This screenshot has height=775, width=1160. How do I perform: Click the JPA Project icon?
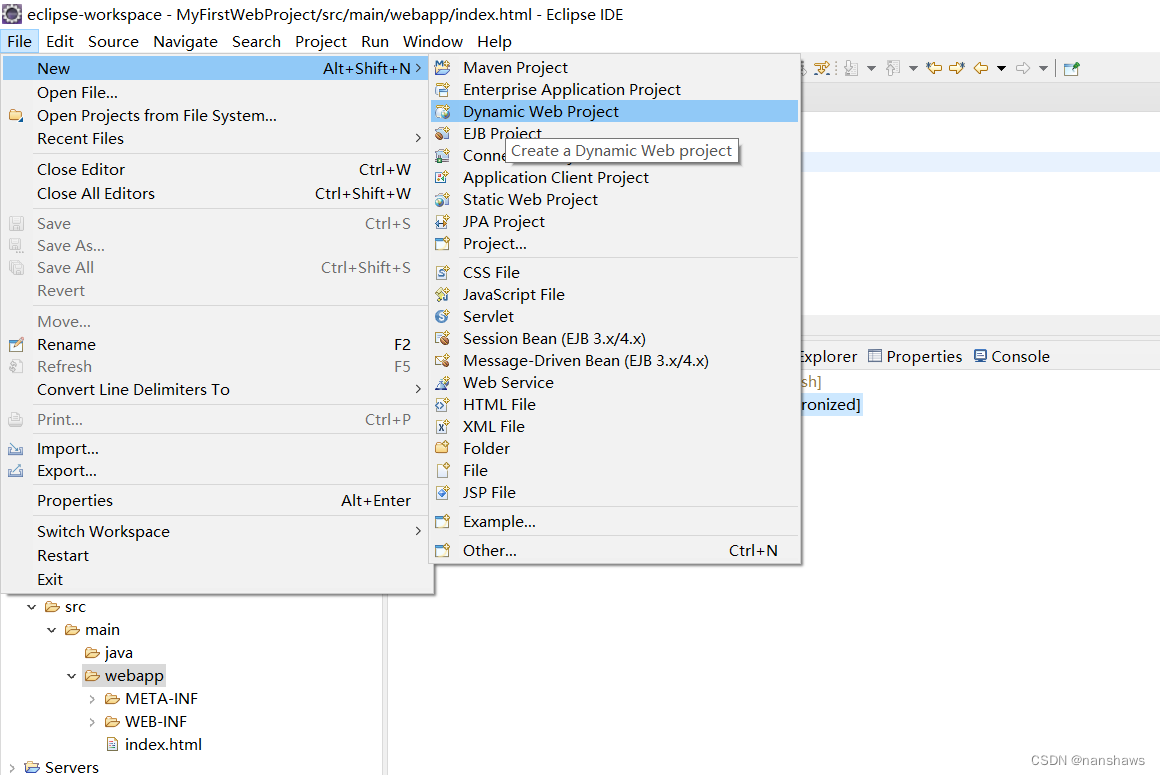(442, 222)
